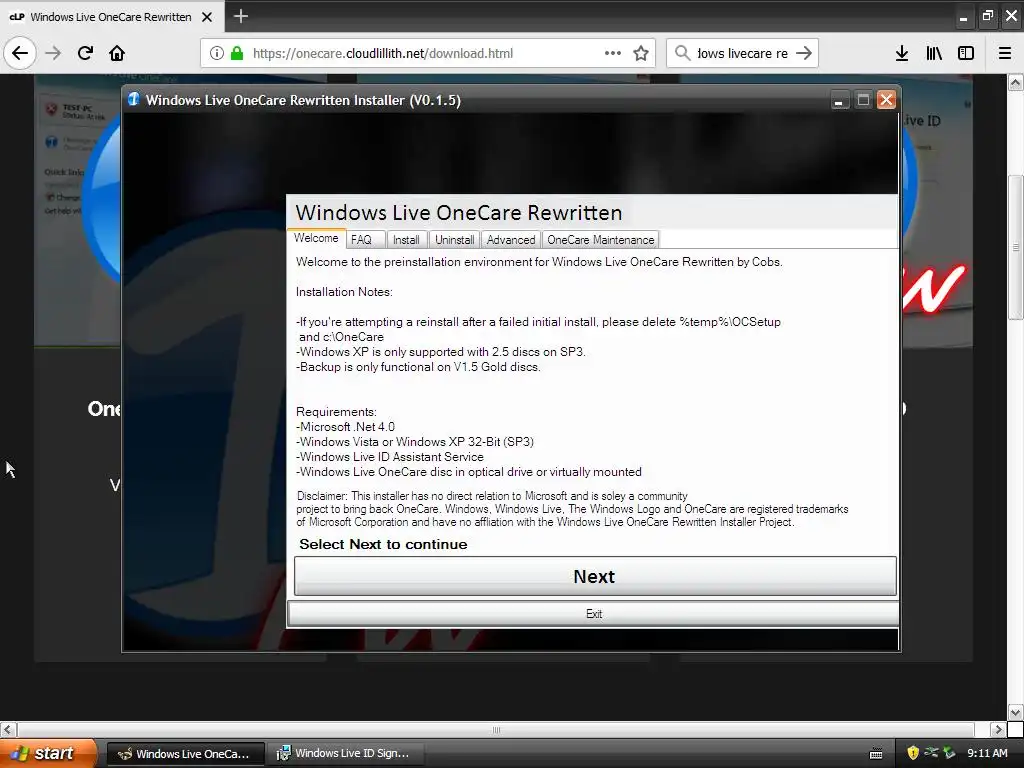Click the horizontal scrollbar thumb
Viewport: 1024px width, 768px height.
(x=496, y=729)
